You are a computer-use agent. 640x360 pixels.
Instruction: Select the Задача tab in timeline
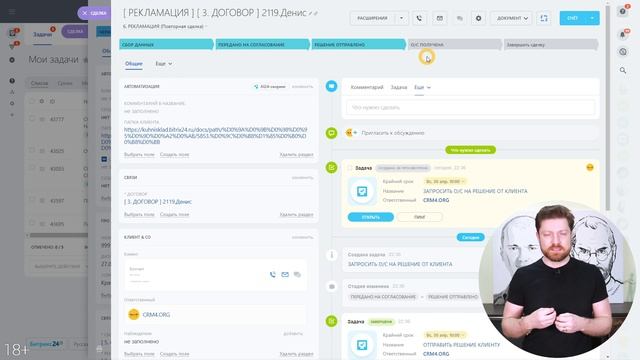click(x=399, y=87)
